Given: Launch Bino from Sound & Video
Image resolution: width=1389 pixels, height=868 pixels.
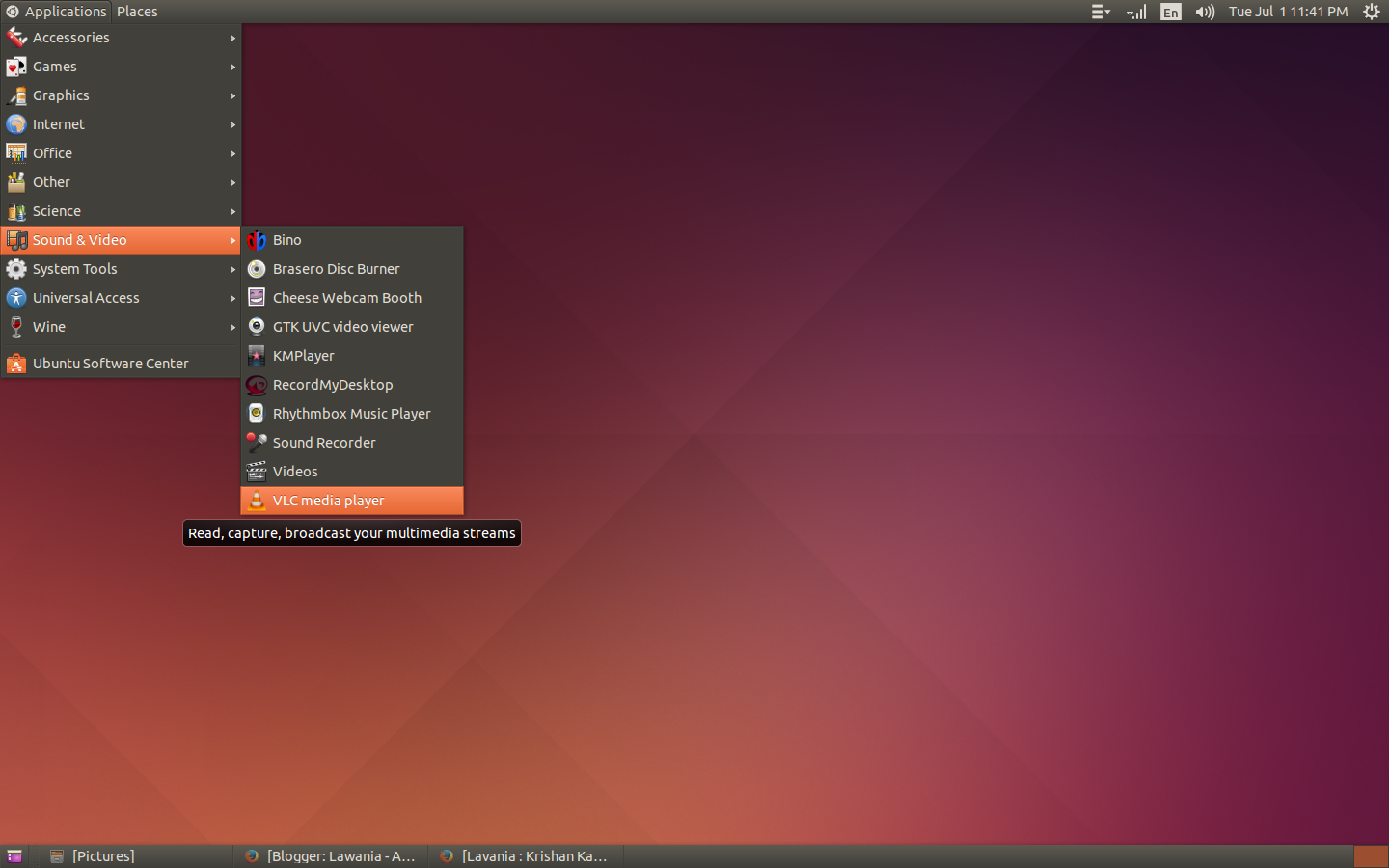Looking at the screenshot, I should point(352,240).
